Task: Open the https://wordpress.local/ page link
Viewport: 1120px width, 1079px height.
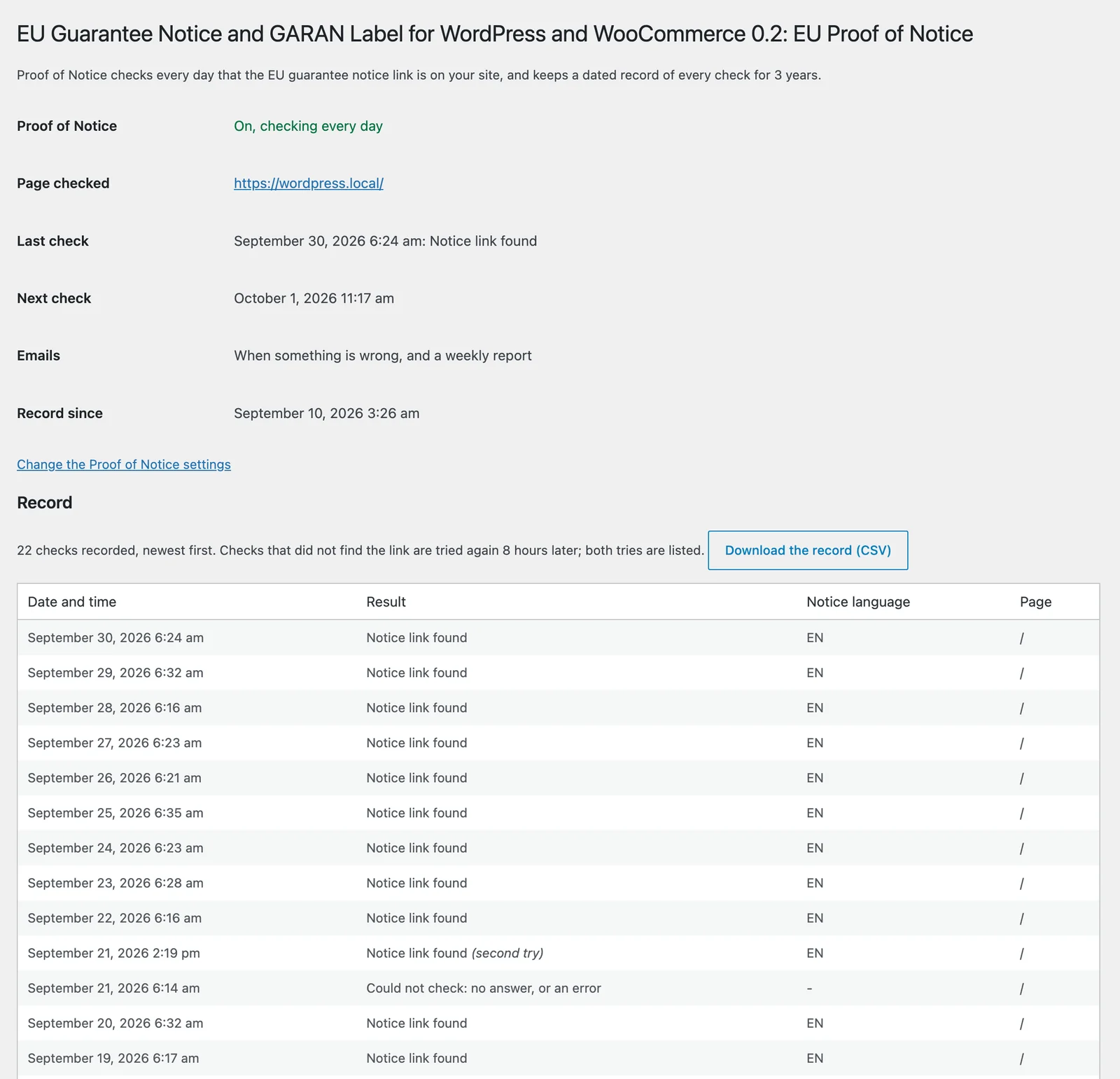Action: point(309,183)
